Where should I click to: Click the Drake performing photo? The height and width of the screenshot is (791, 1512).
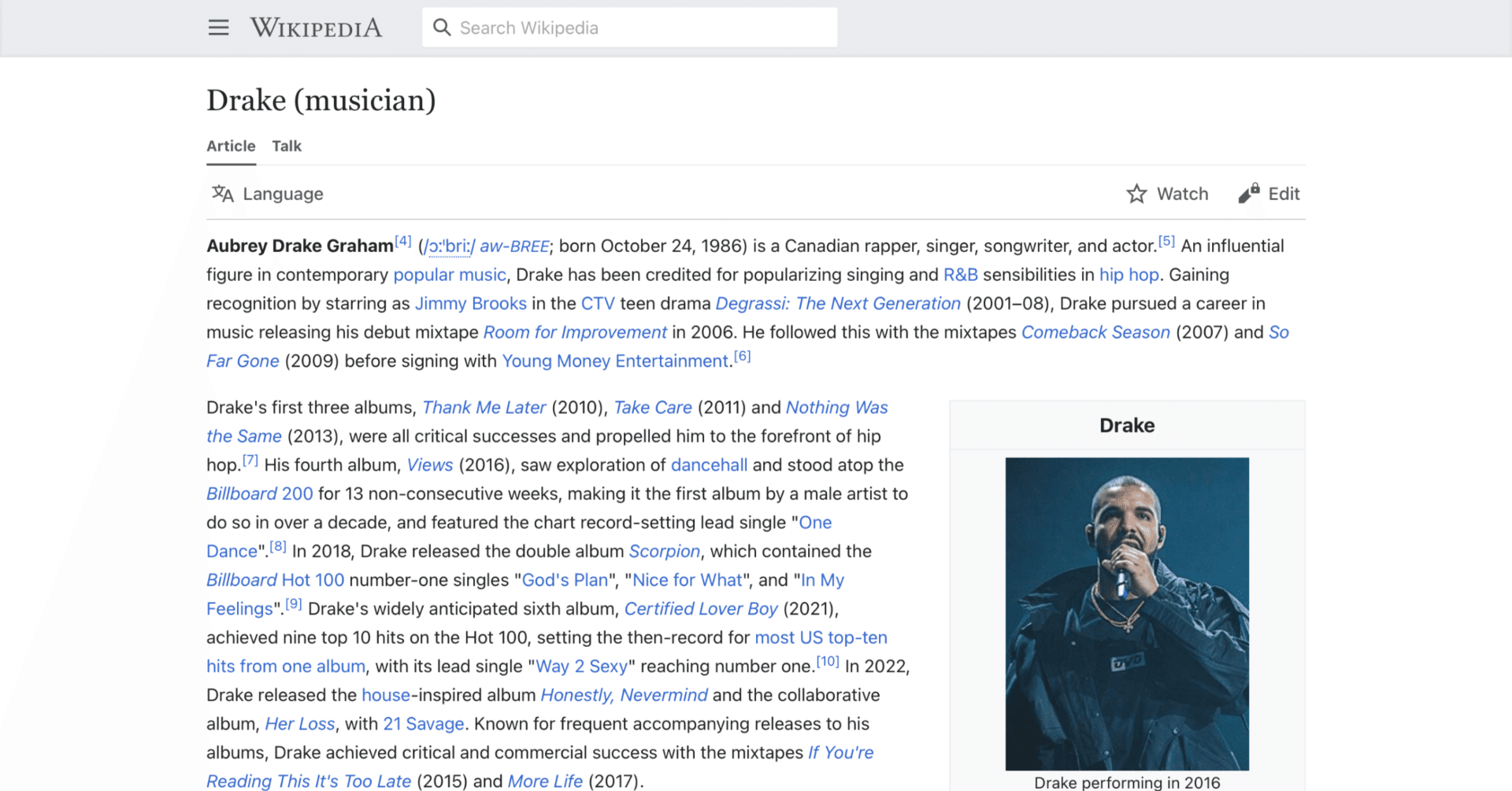pos(1126,613)
